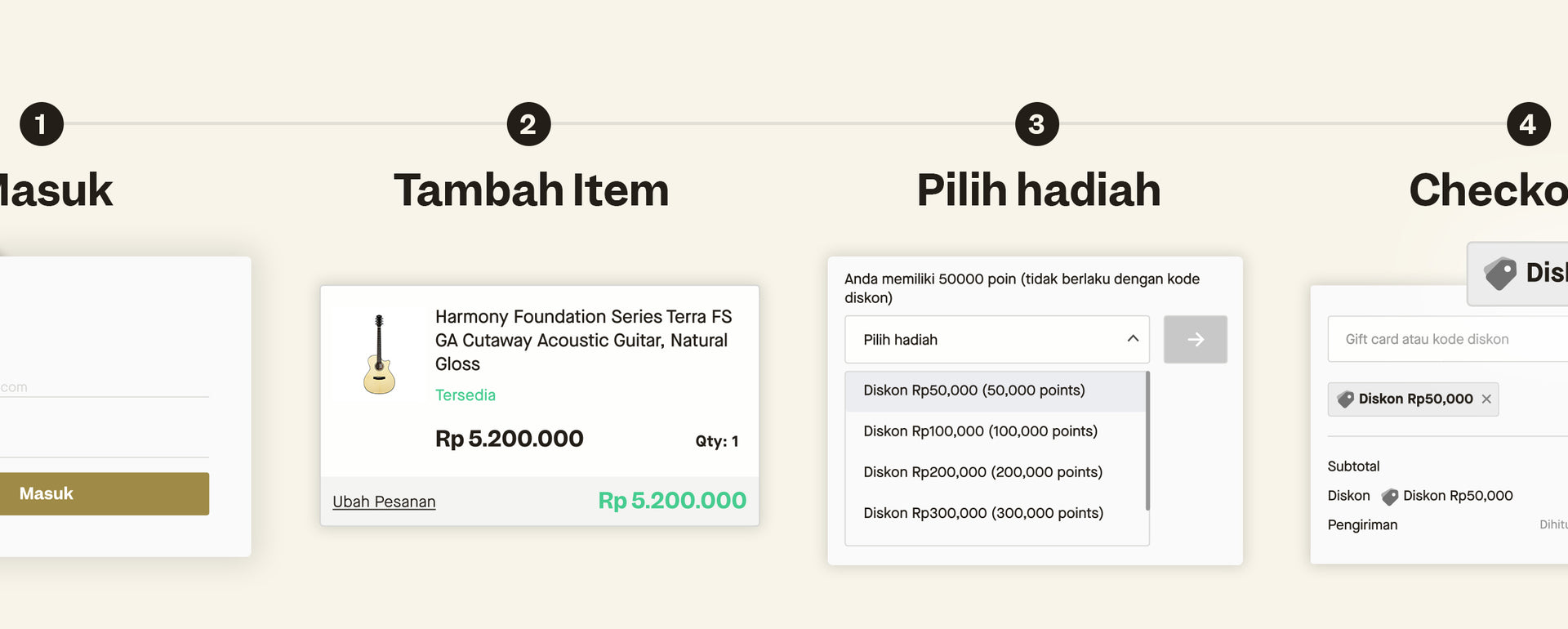Choose Diskon Rp200,000 (200,000 points) option

pos(982,472)
